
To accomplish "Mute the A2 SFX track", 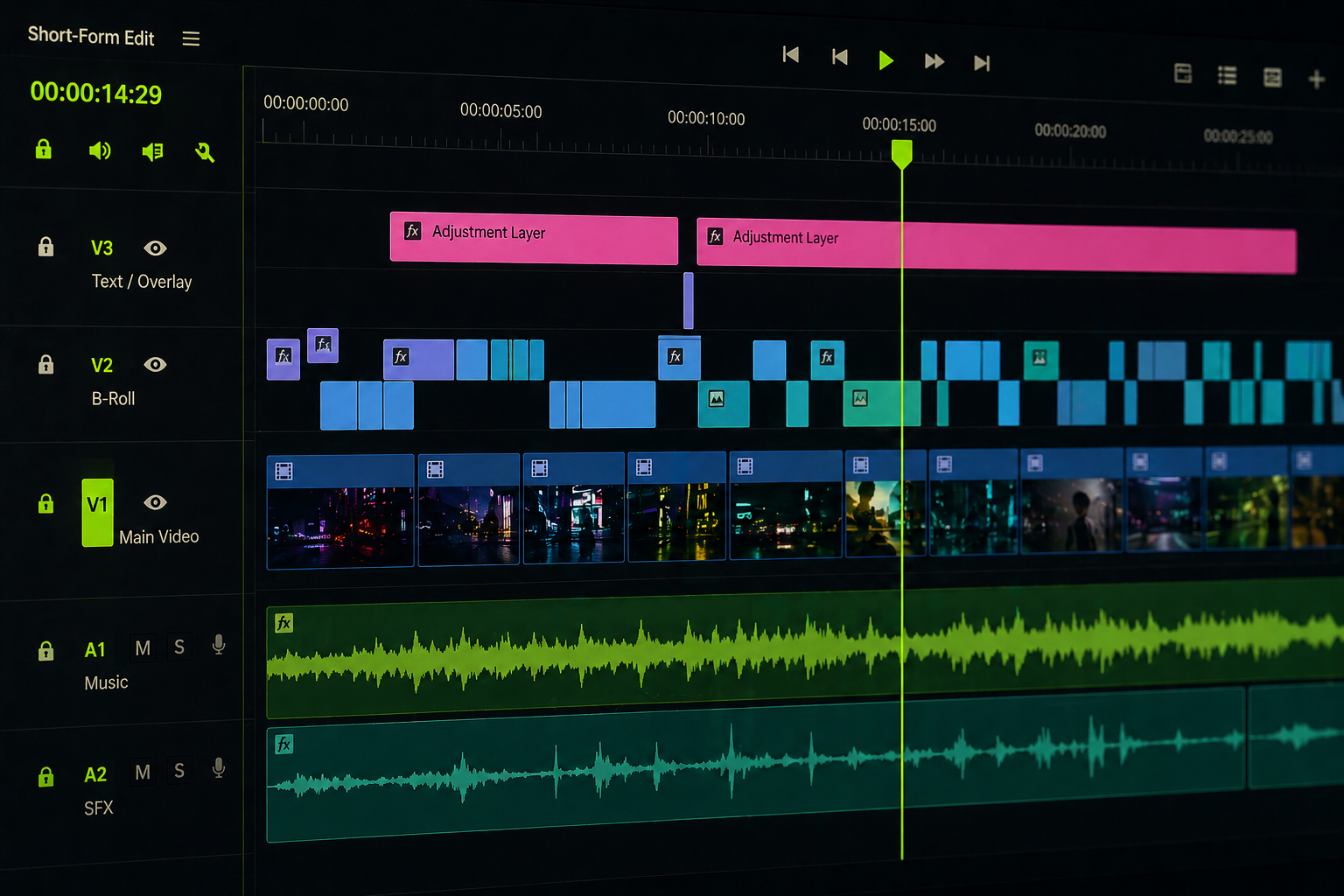I will coord(143,772).
